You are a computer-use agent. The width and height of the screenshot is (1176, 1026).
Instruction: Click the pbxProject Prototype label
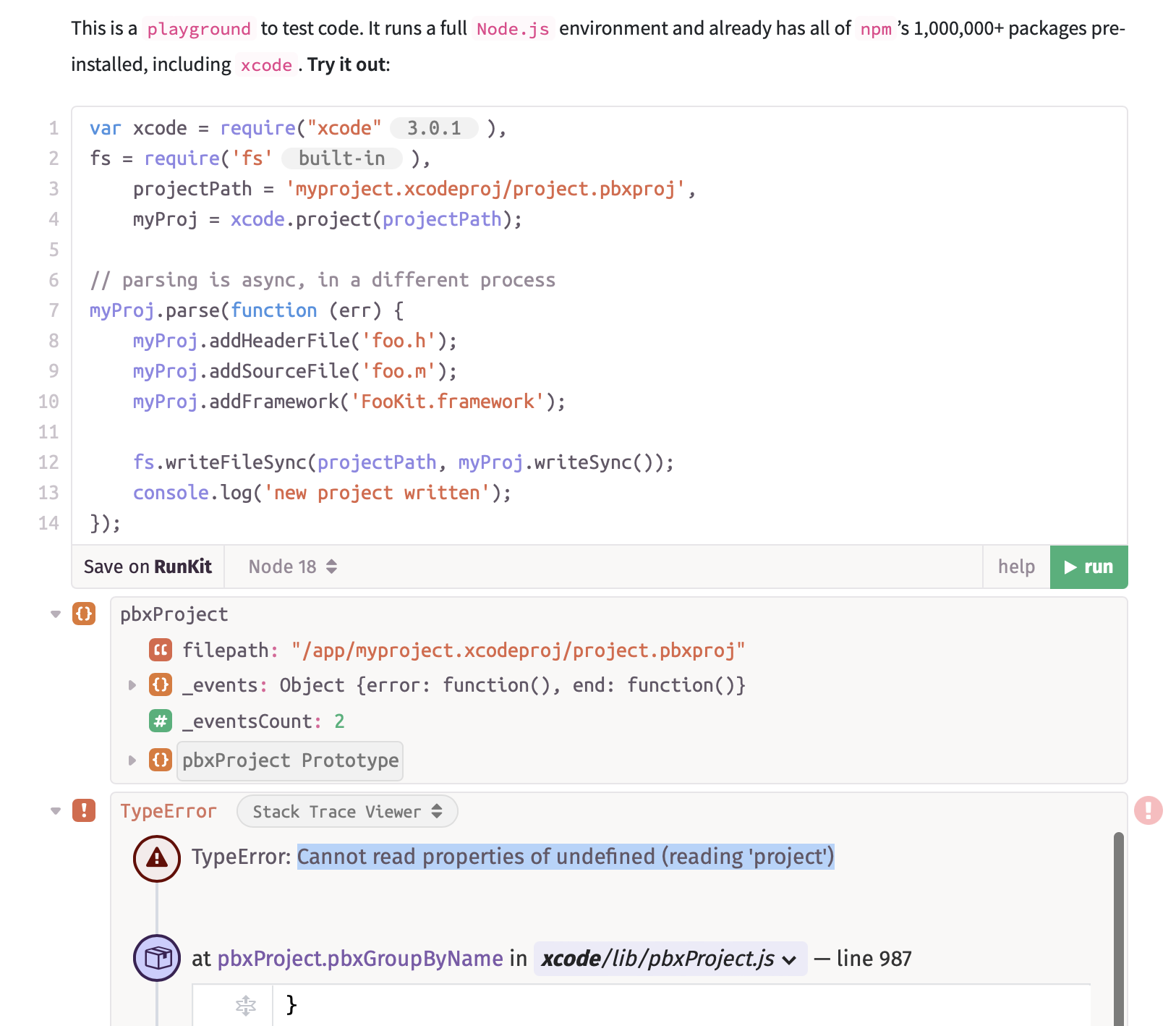click(x=290, y=760)
